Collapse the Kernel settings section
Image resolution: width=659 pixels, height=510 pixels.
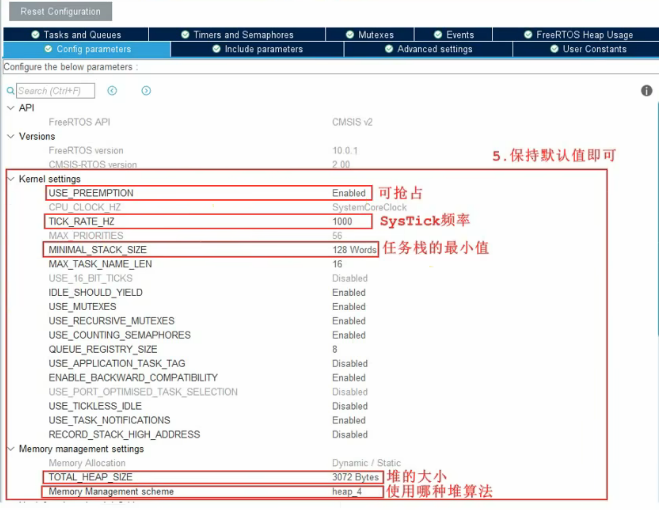[11, 179]
